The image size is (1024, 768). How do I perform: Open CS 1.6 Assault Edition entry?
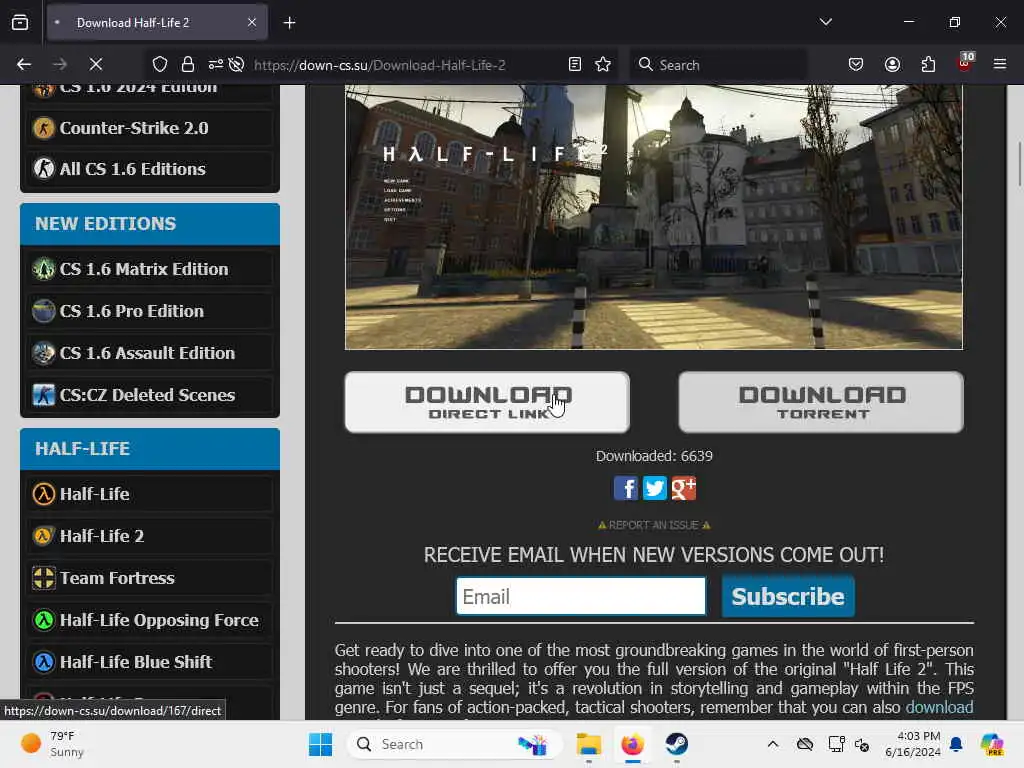[150, 353]
